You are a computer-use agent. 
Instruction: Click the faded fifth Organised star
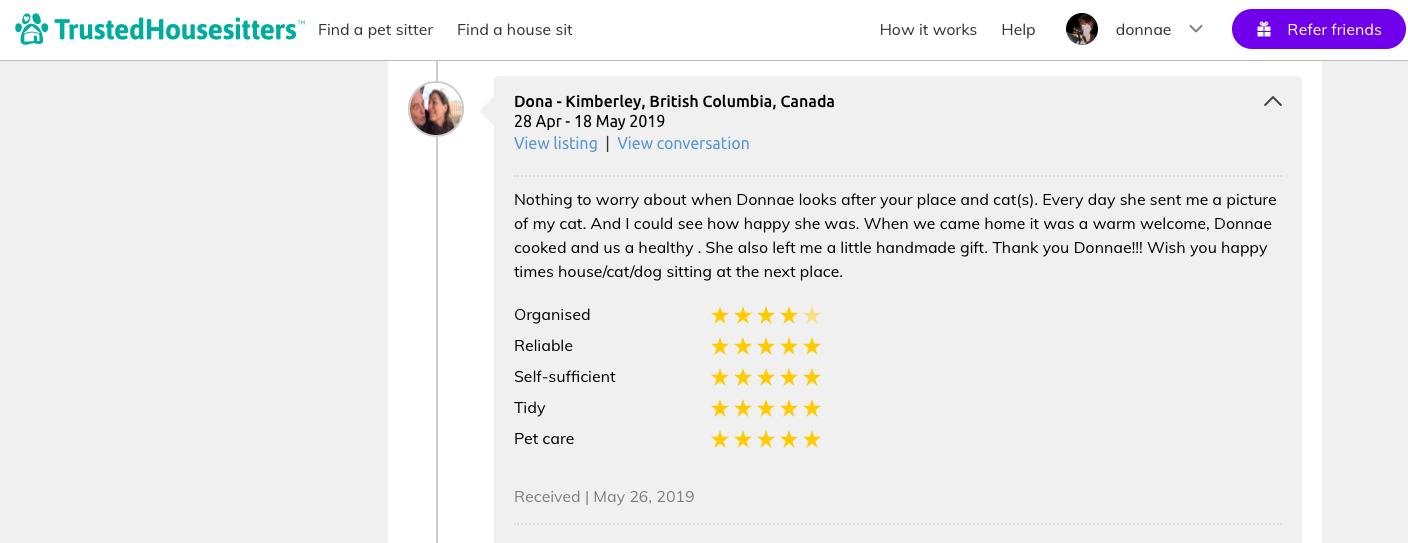[812, 316]
